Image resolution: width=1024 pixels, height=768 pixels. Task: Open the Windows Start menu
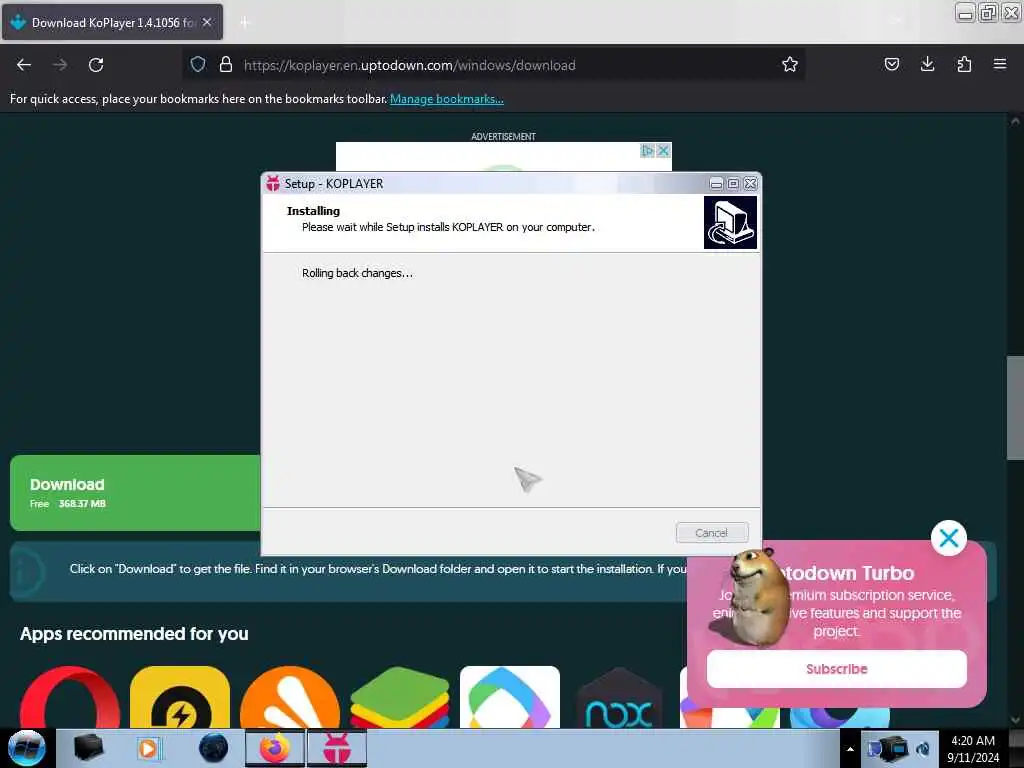(x=27, y=748)
